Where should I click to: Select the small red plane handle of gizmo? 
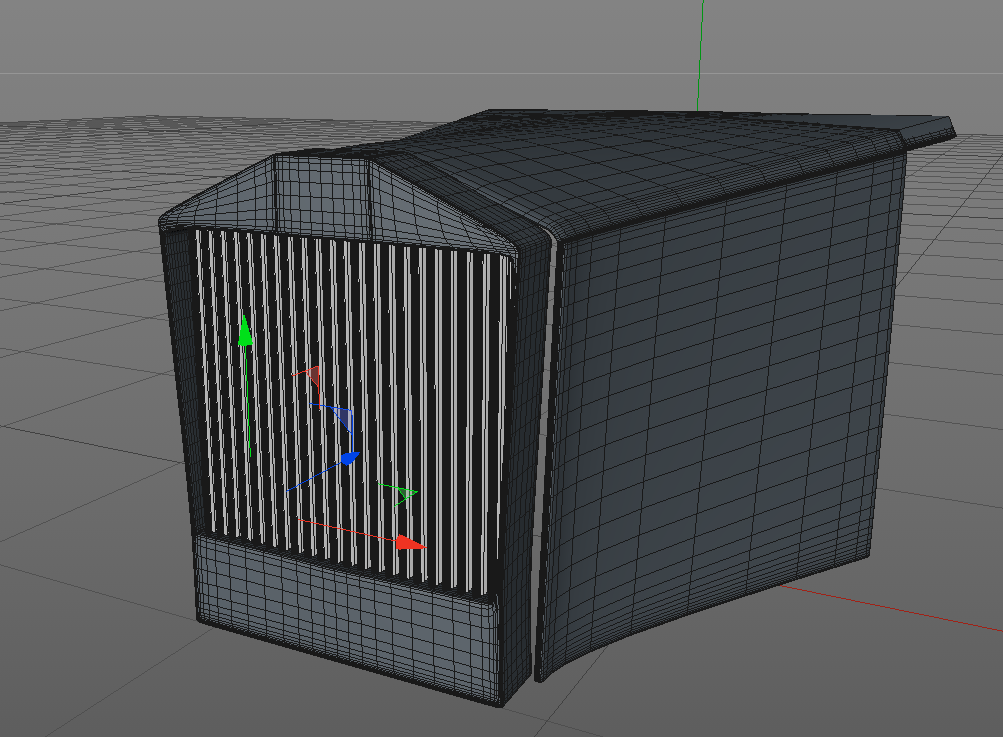tap(312, 376)
